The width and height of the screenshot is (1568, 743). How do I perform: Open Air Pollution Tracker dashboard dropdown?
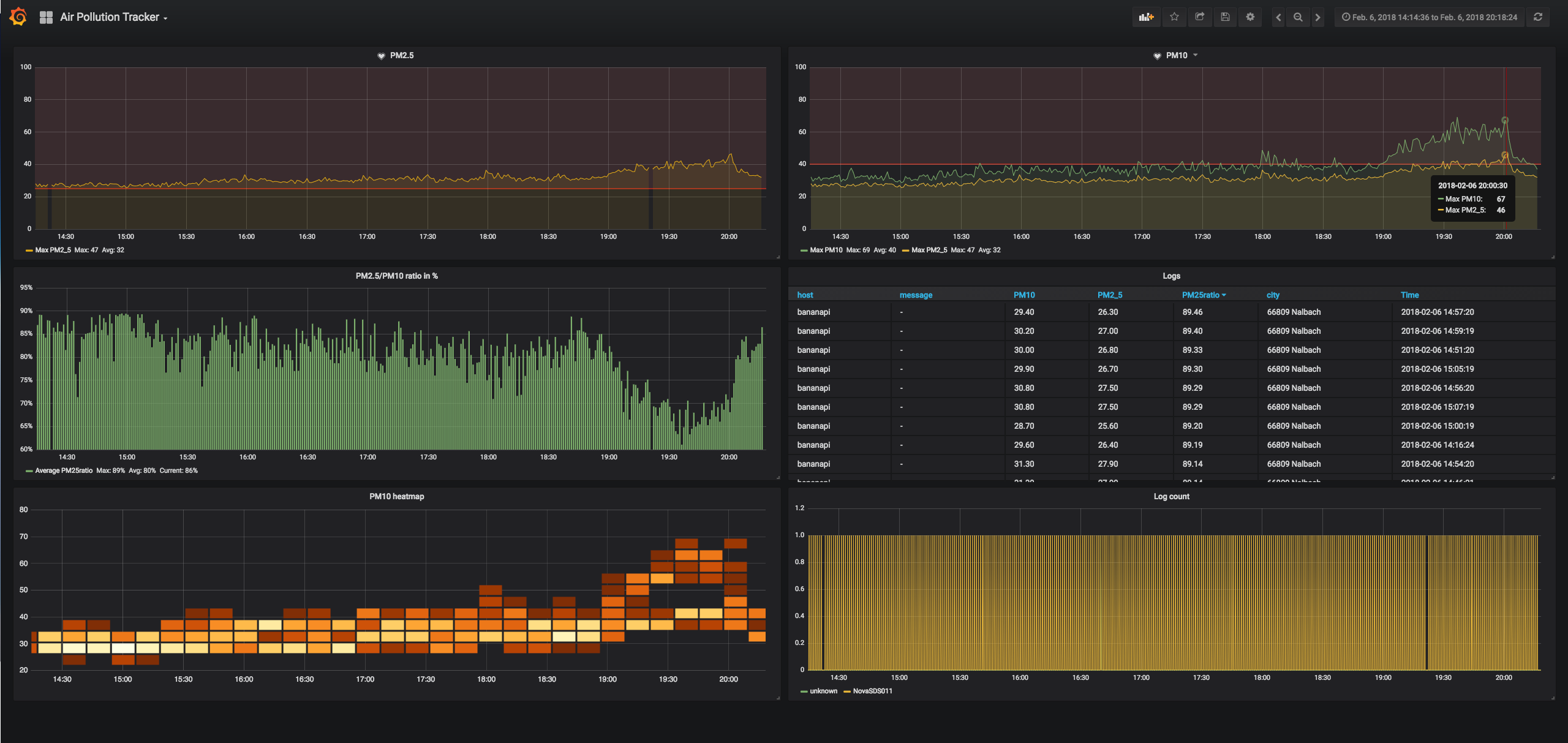113,17
